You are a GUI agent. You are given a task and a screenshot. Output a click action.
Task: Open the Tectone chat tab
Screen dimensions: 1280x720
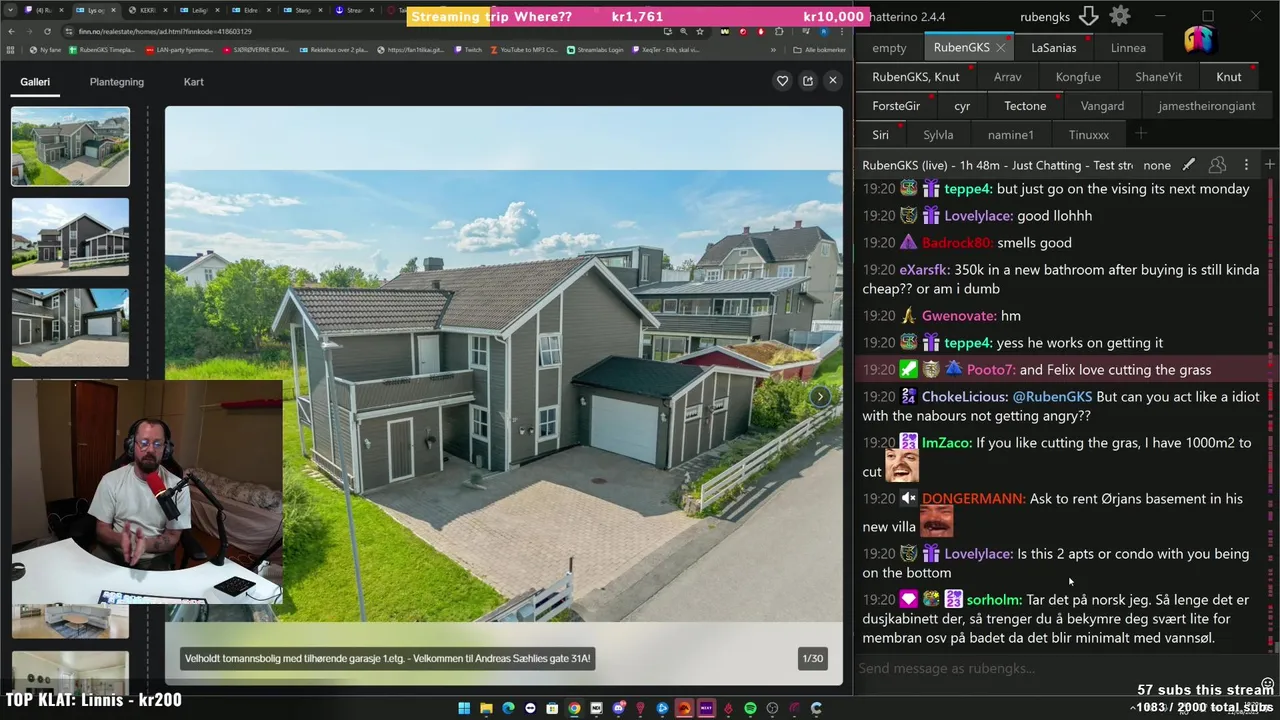[x=1025, y=106]
